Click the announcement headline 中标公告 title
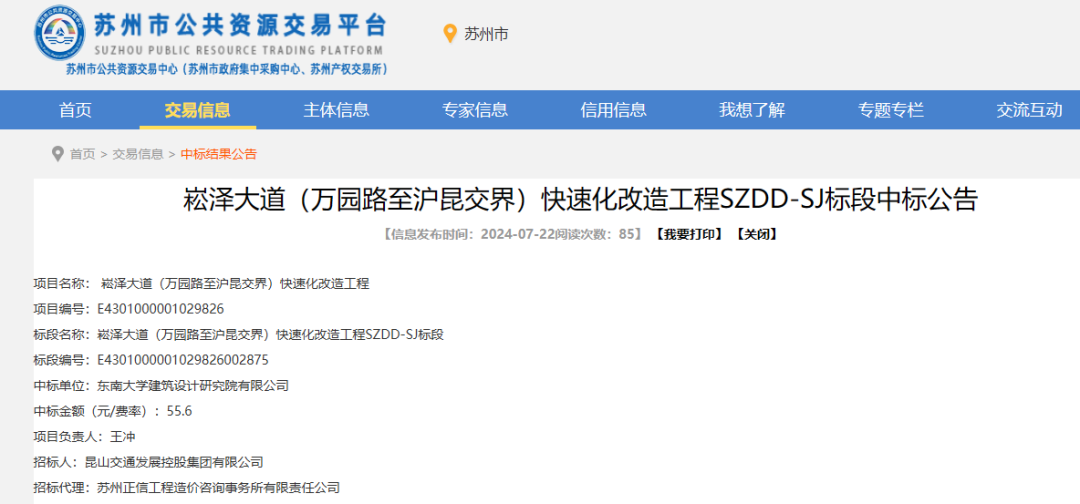The width and height of the screenshot is (1080, 504). (x=579, y=199)
